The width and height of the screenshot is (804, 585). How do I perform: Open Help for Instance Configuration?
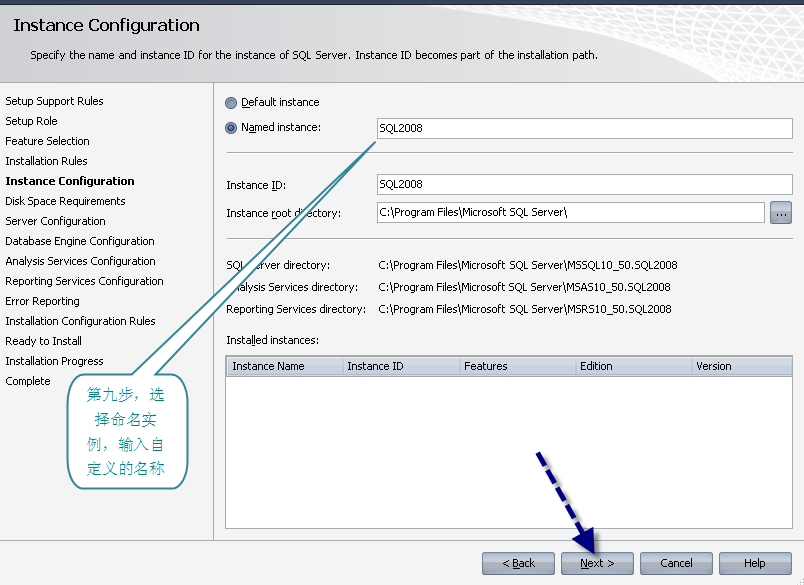[x=755, y=563]
